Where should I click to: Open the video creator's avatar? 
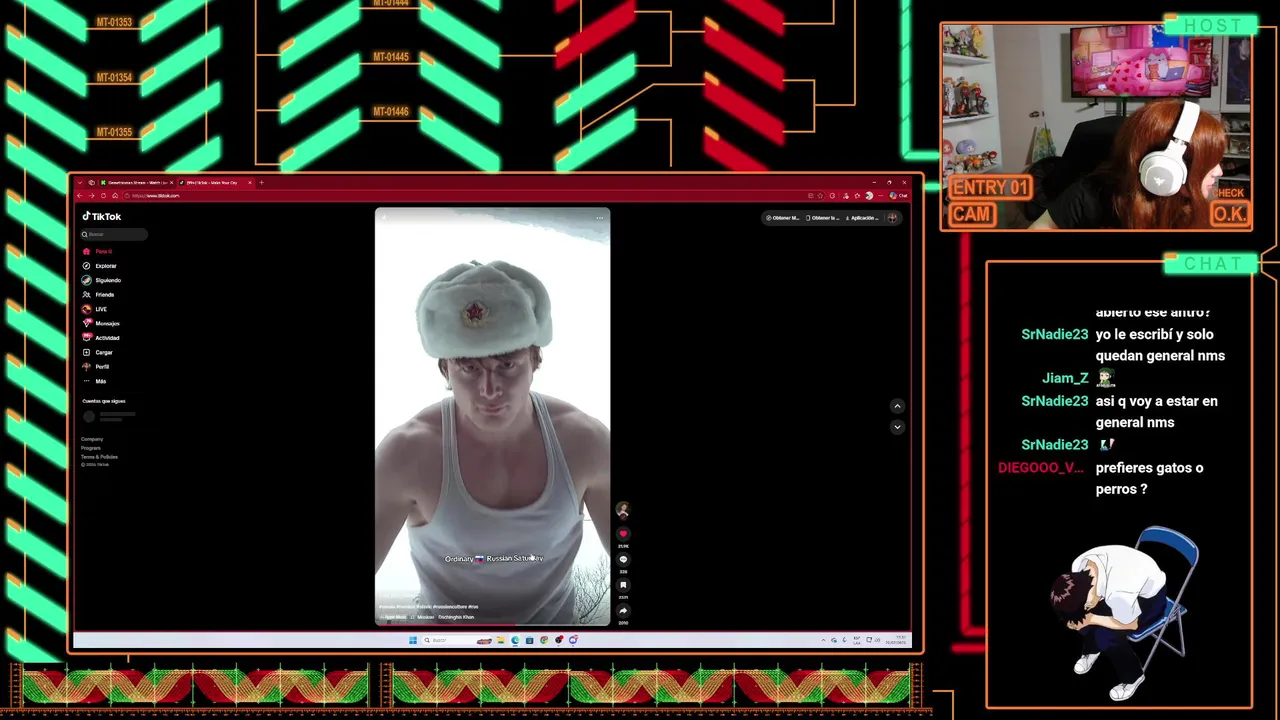click(x=623, y=509)
